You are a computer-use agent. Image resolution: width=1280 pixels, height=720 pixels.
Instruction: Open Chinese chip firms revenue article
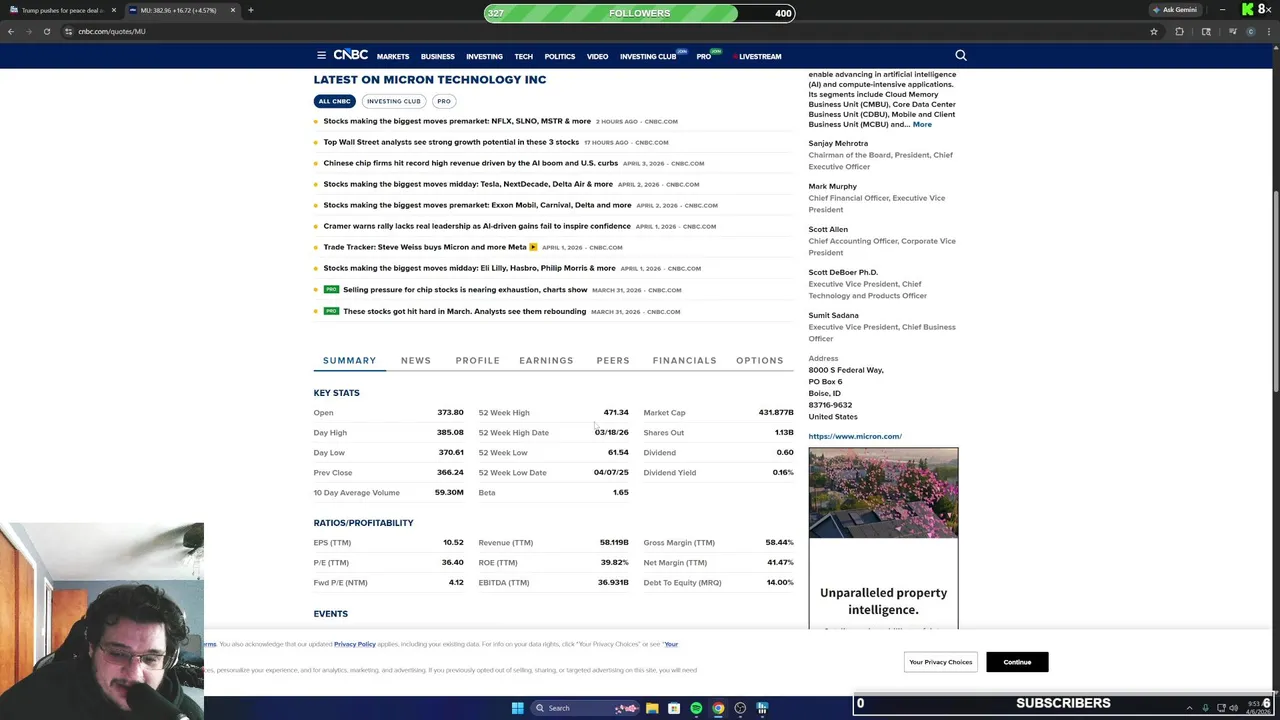click(x=471, y=163)
